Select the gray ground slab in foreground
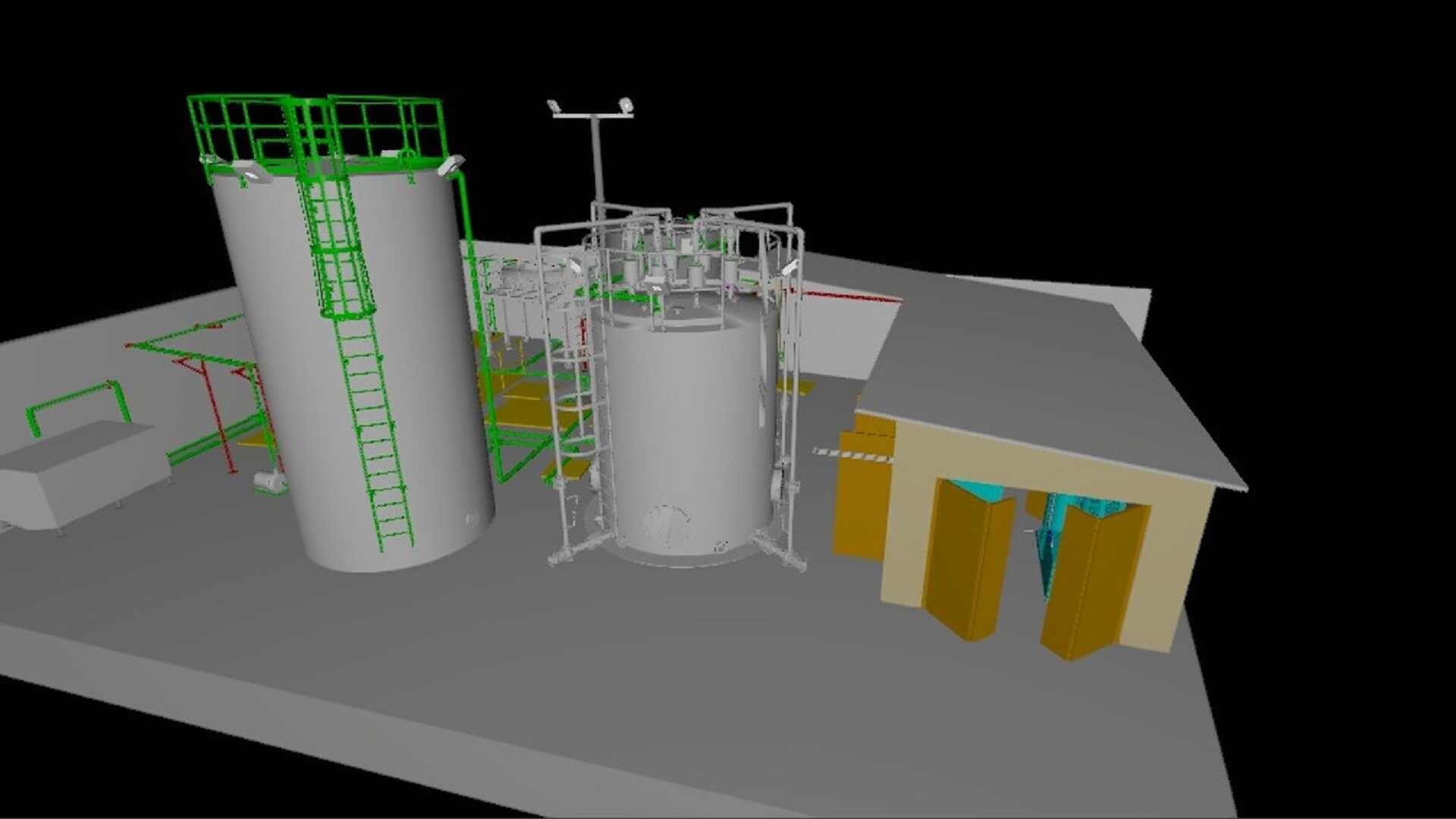The image size is (1456, 819). [x=607, y=682]
